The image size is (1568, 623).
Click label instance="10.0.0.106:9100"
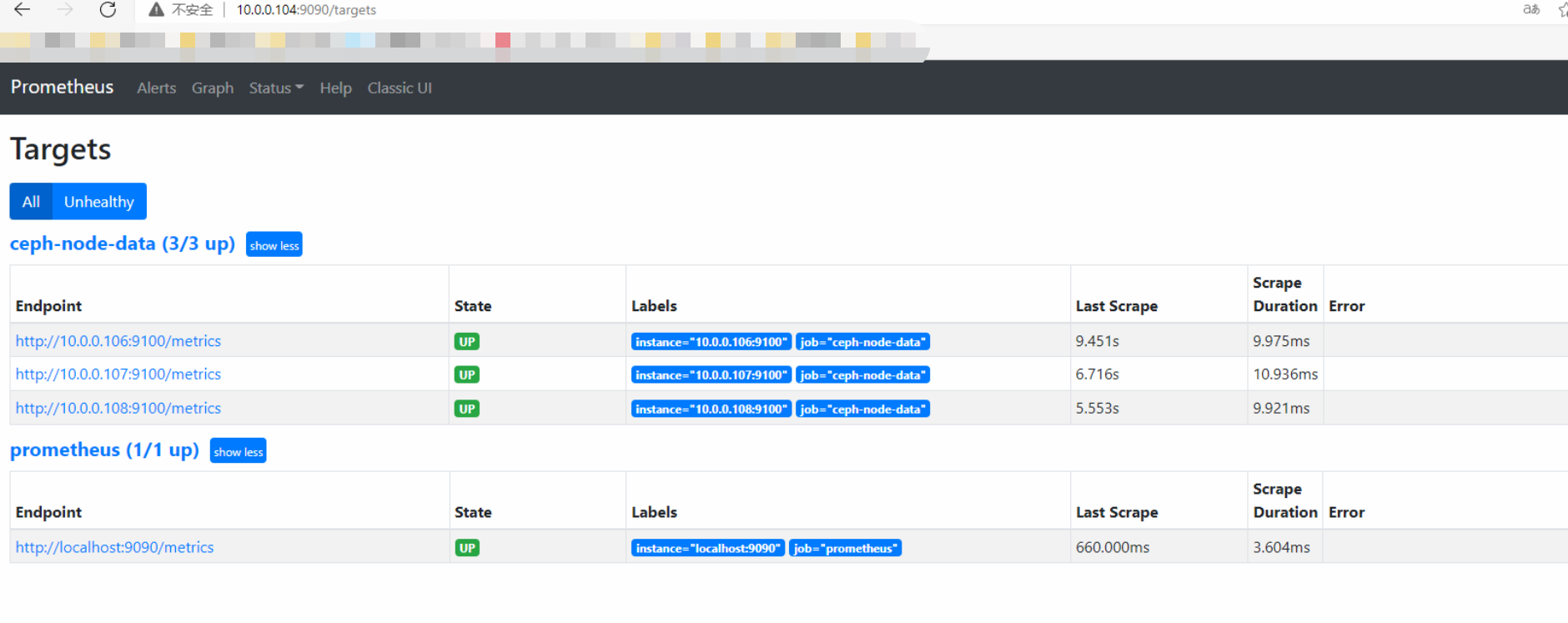pyautogui.click(x=711, y=342)
